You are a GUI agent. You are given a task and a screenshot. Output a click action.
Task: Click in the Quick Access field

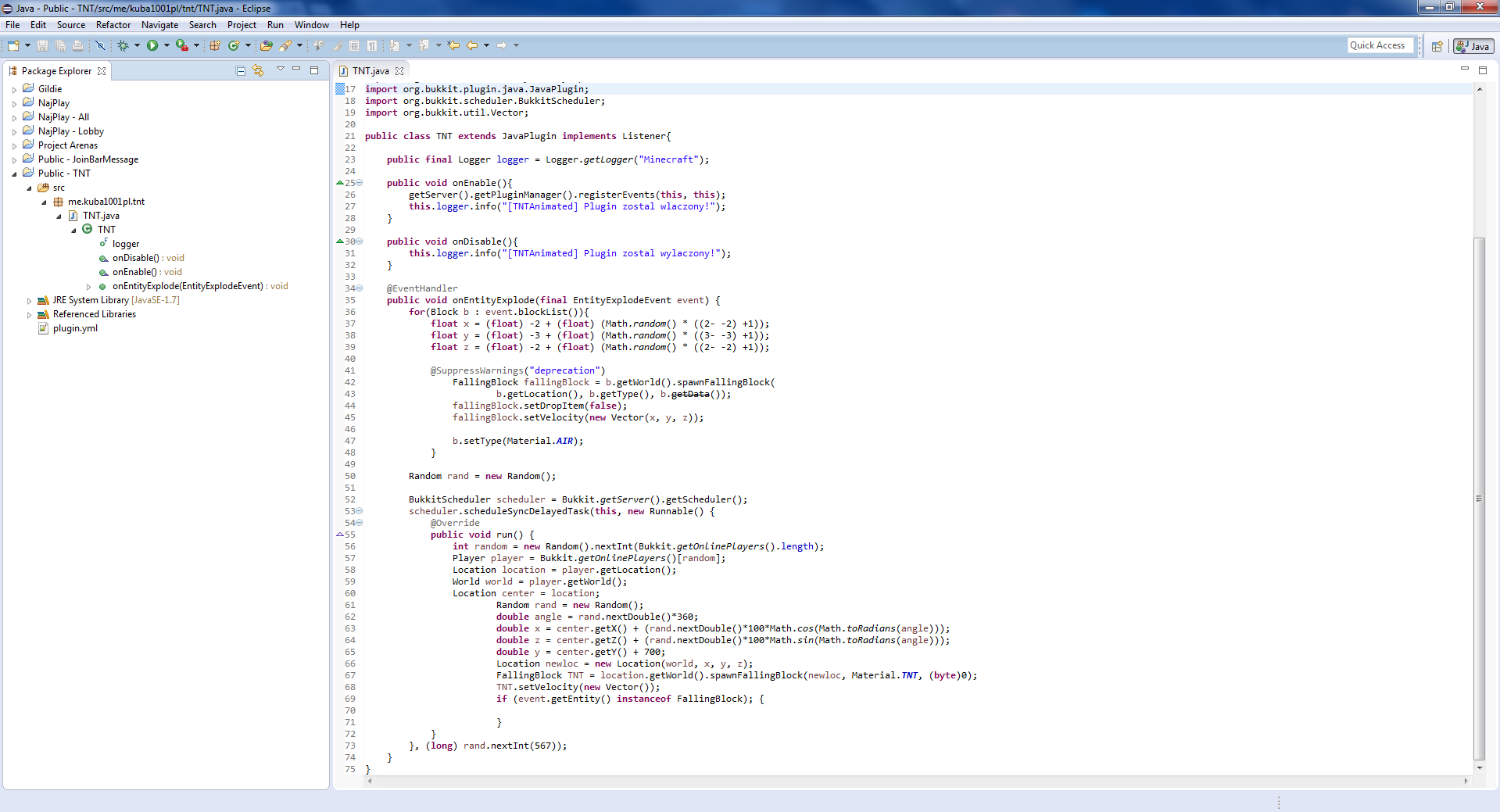[x=1380, y=45]
